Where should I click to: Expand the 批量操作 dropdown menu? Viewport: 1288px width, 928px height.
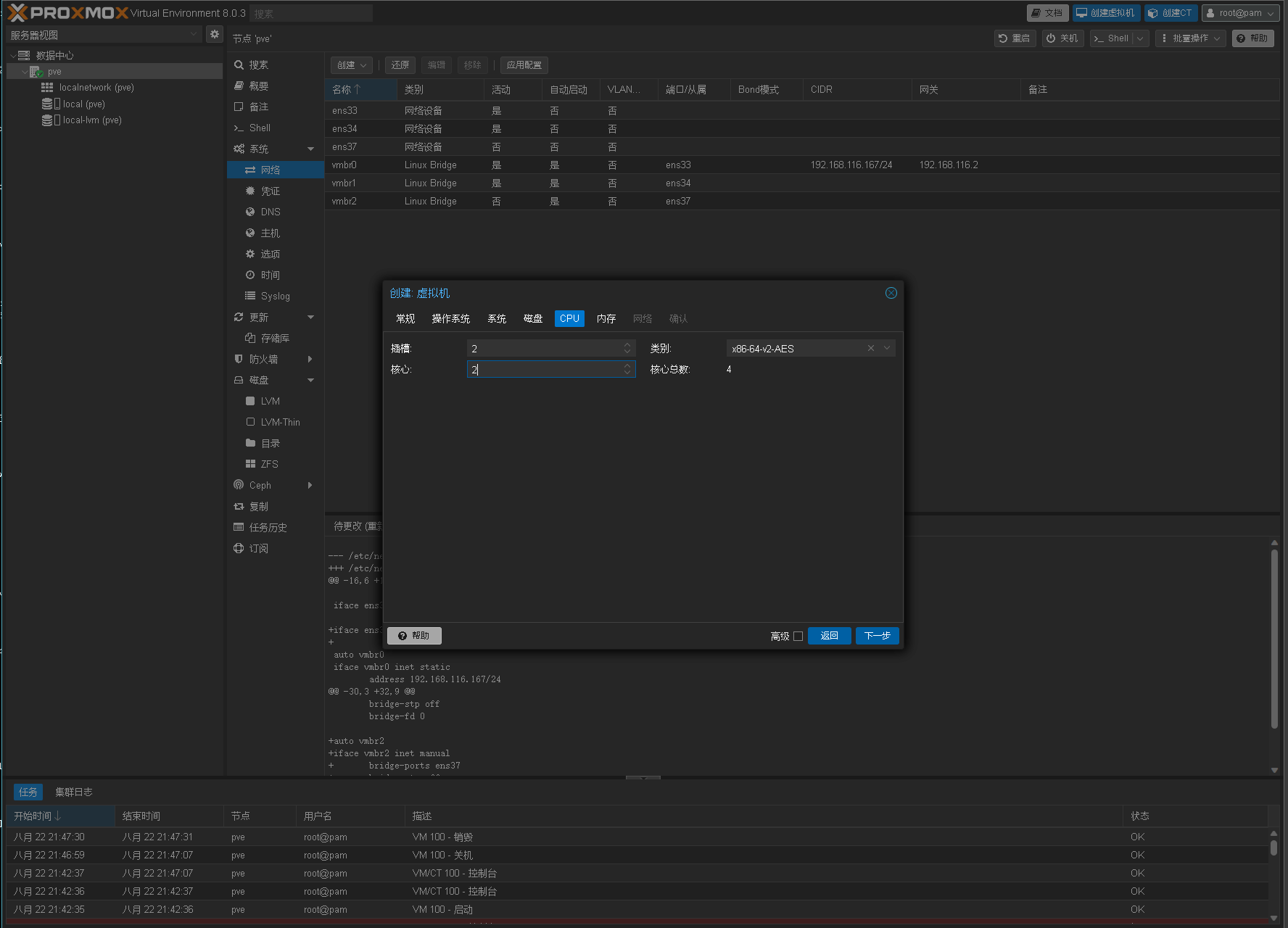click(1190, 38)
